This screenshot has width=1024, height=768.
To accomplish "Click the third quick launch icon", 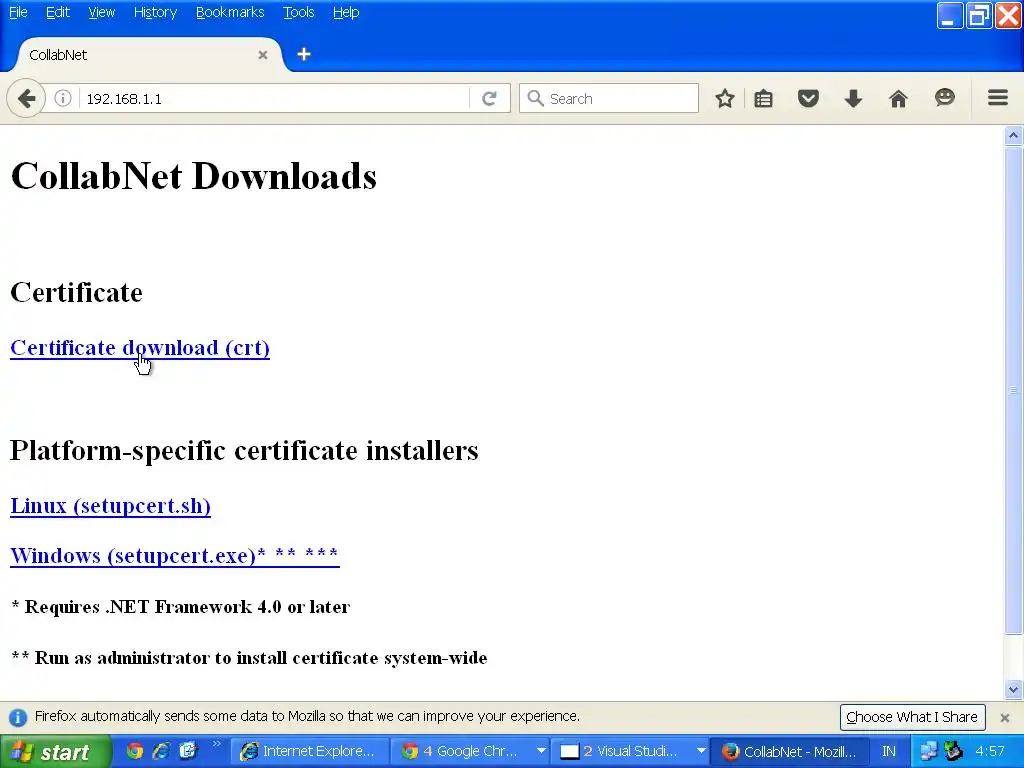I will pos(188,751).
